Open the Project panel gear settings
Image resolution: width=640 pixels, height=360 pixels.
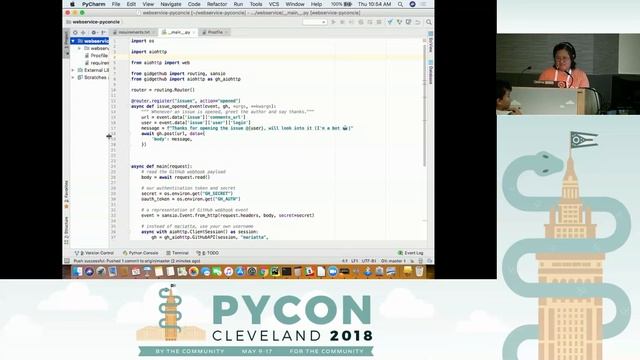coord(94,32)
